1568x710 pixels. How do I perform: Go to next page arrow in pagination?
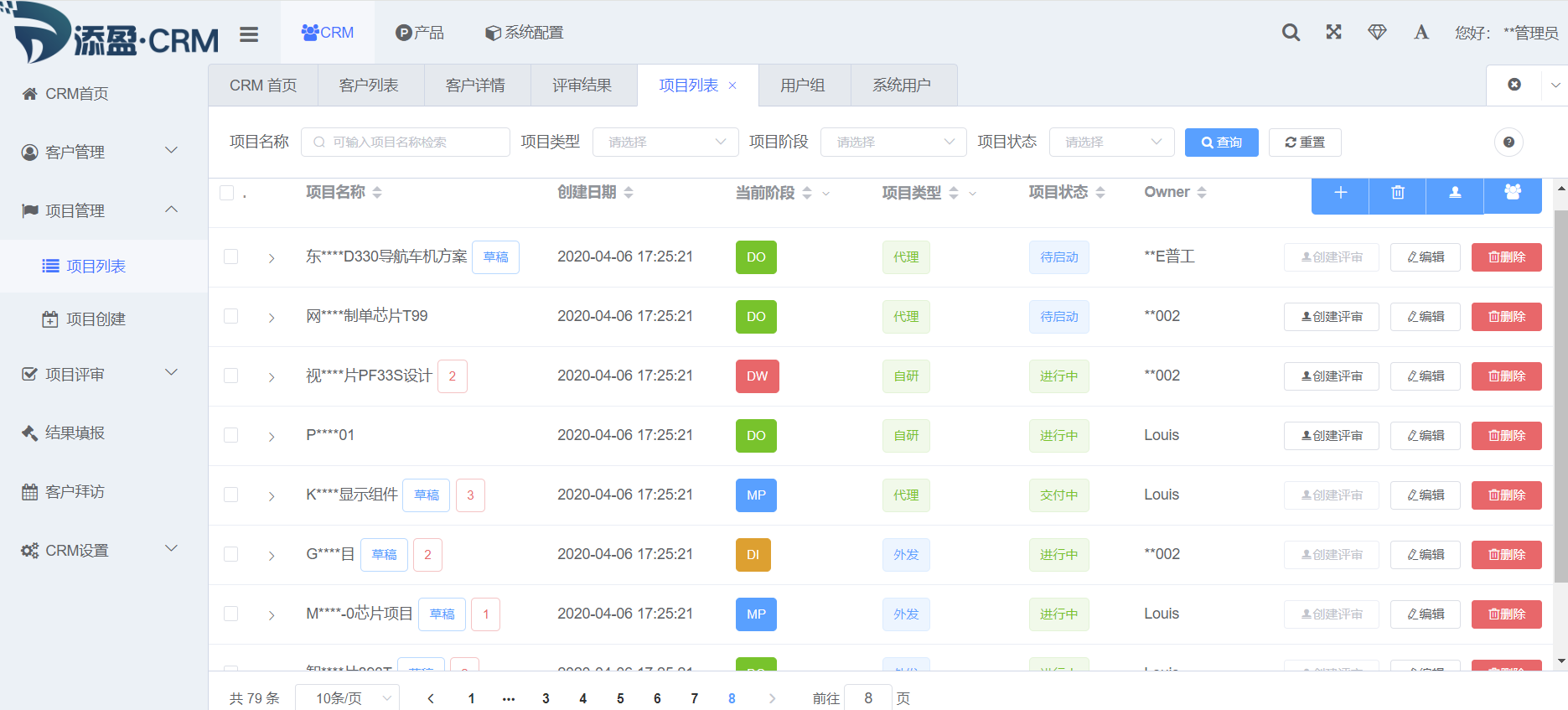coord(772,698)
